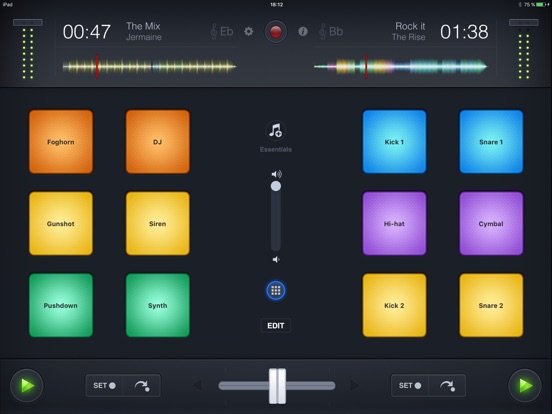Viewport: 552px width, 414px height.
Task: Click the left deck level handle
Action: point(28,23)
